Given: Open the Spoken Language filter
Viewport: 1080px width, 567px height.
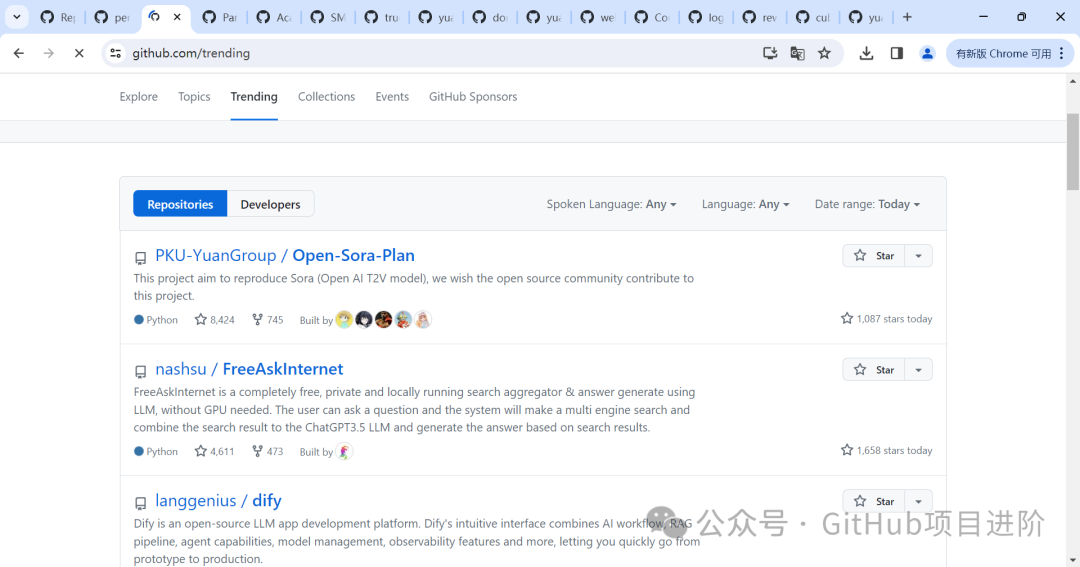Looking at the screenshot, I should pos(611,204).
